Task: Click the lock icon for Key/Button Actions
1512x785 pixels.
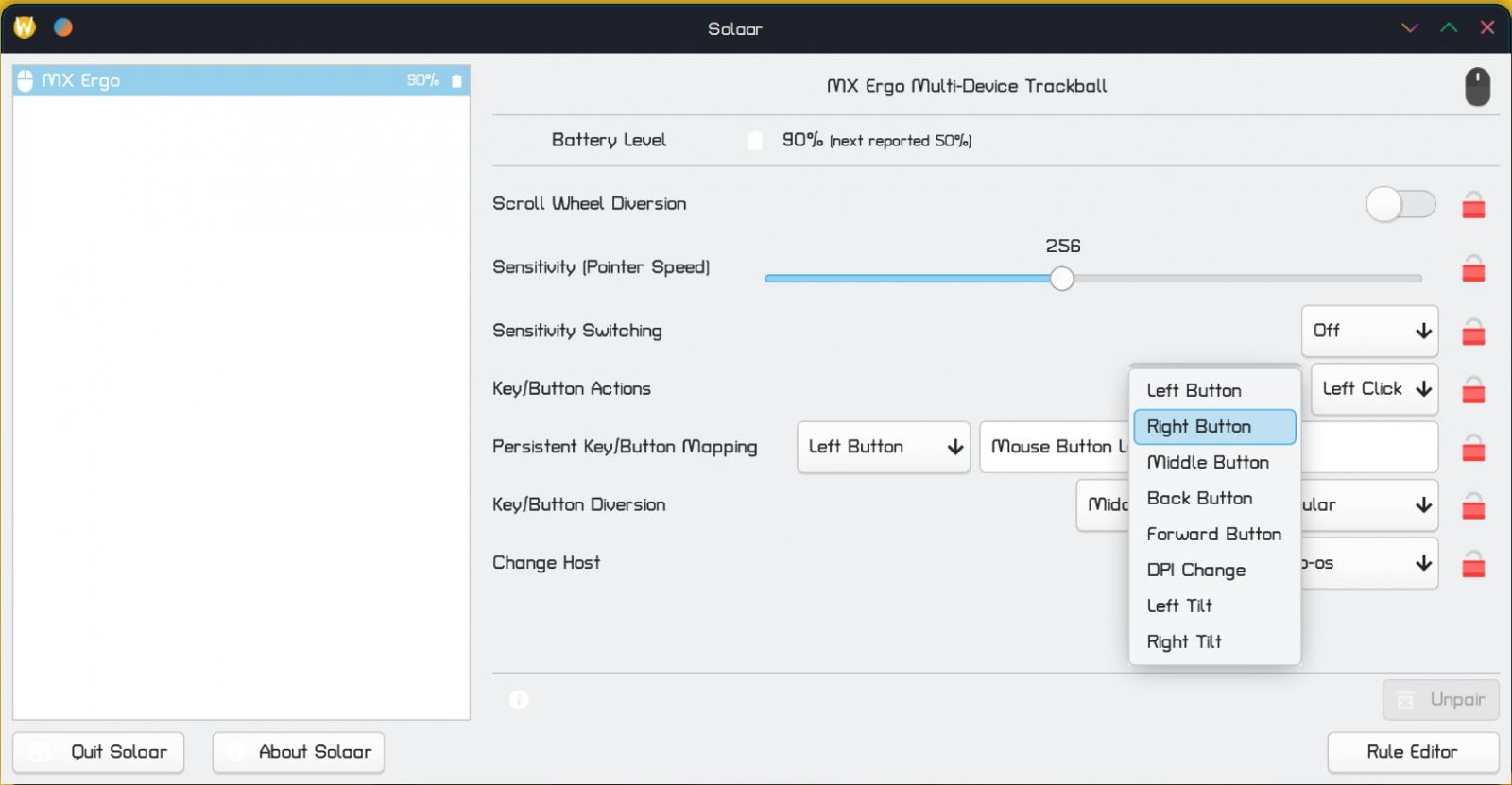Action: coord(1472,389)
